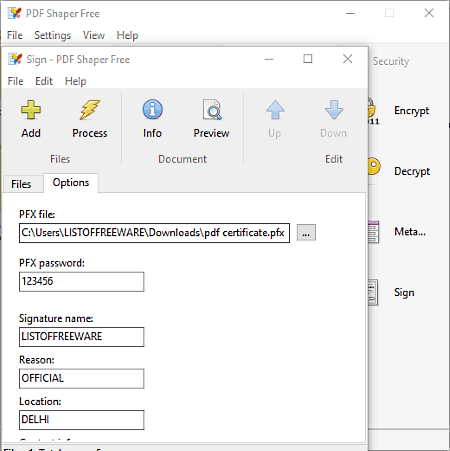Run the Process lightning bolt tool
This screenshot has height=451, width=450.
[x=89, y=110]
